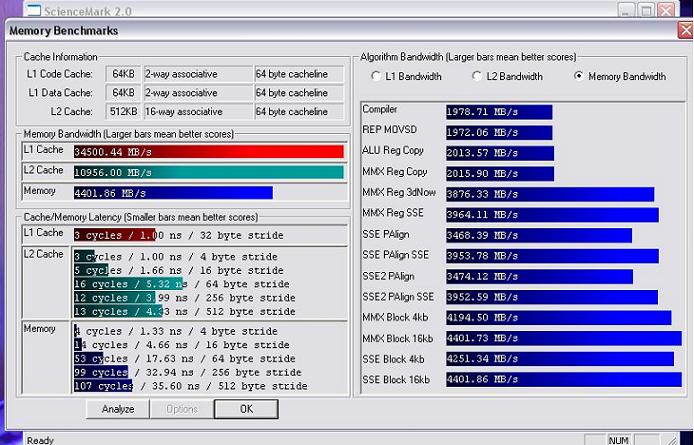Click the MMX Reg 3dNow 3876.33 MB/s bar
This screenshot has width=694, height=445.
click(x=550, y=194)
